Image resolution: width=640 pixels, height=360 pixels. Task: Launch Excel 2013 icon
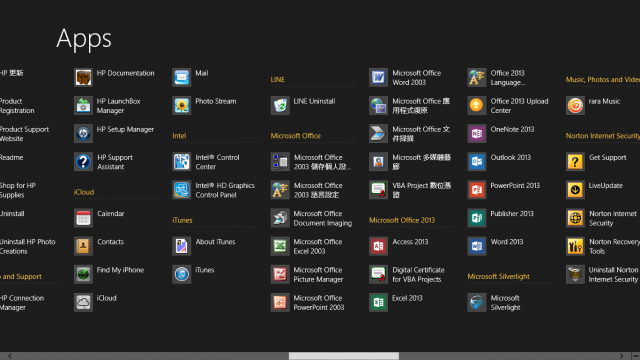[x=378, y=302]
